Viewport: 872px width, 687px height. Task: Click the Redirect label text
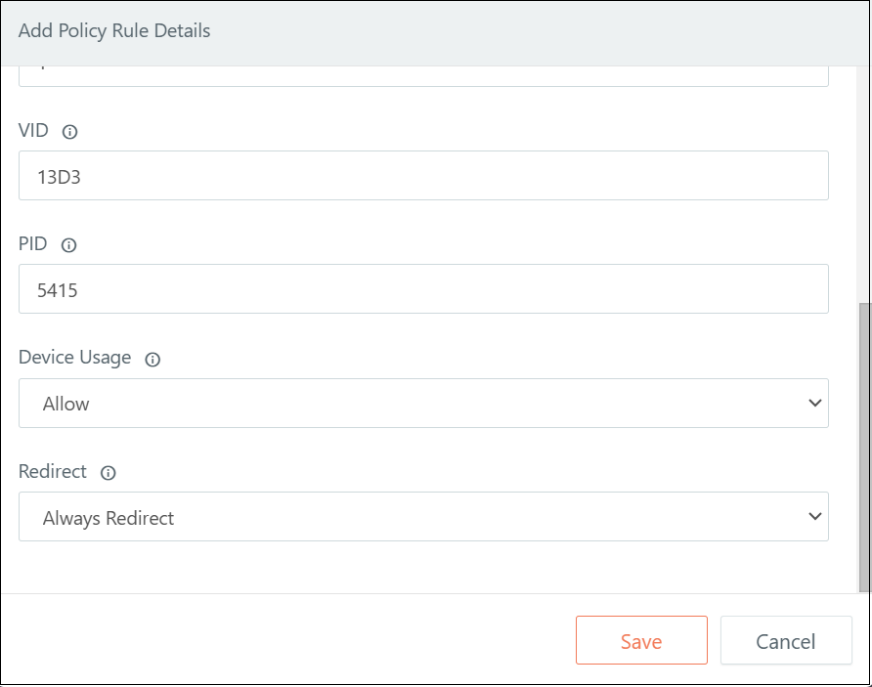pyautogui.click(x=53, y=471)
